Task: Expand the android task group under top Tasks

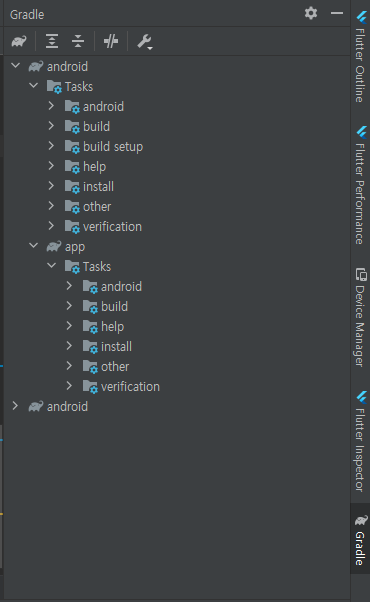Action: [51, 106]
